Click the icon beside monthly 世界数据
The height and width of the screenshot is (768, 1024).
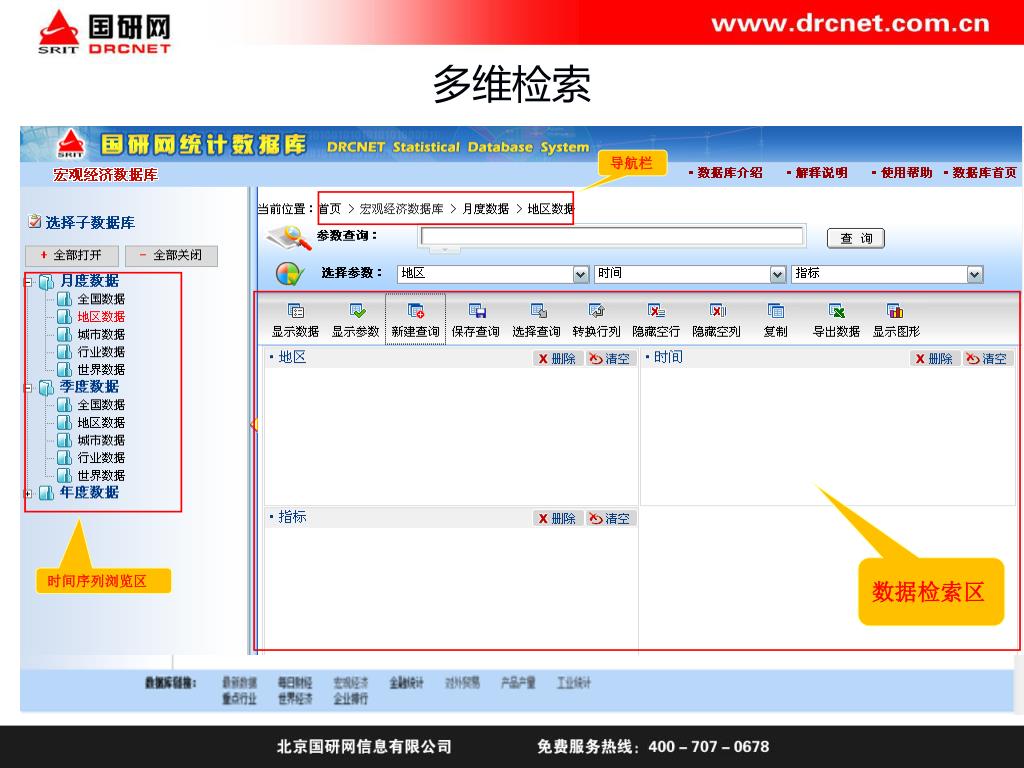[x=64, y=370]
